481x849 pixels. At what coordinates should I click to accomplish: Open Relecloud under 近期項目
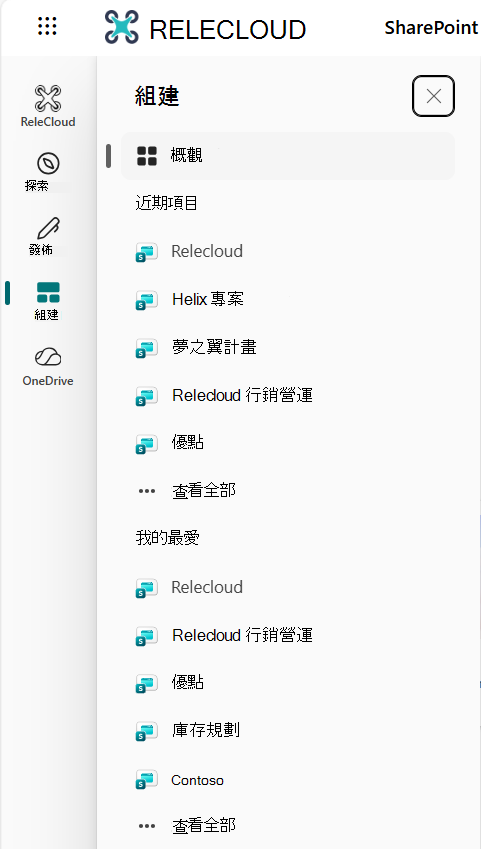(207, 252)
